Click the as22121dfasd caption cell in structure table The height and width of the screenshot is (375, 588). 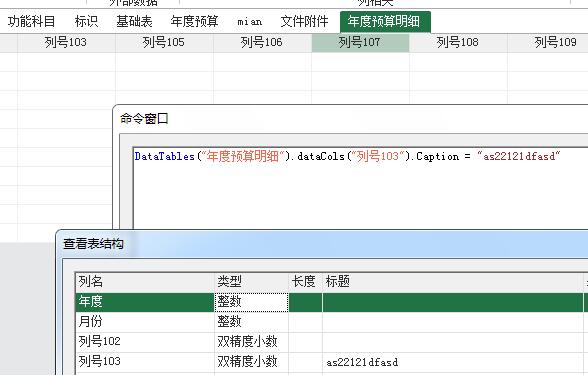click(453, 362)
